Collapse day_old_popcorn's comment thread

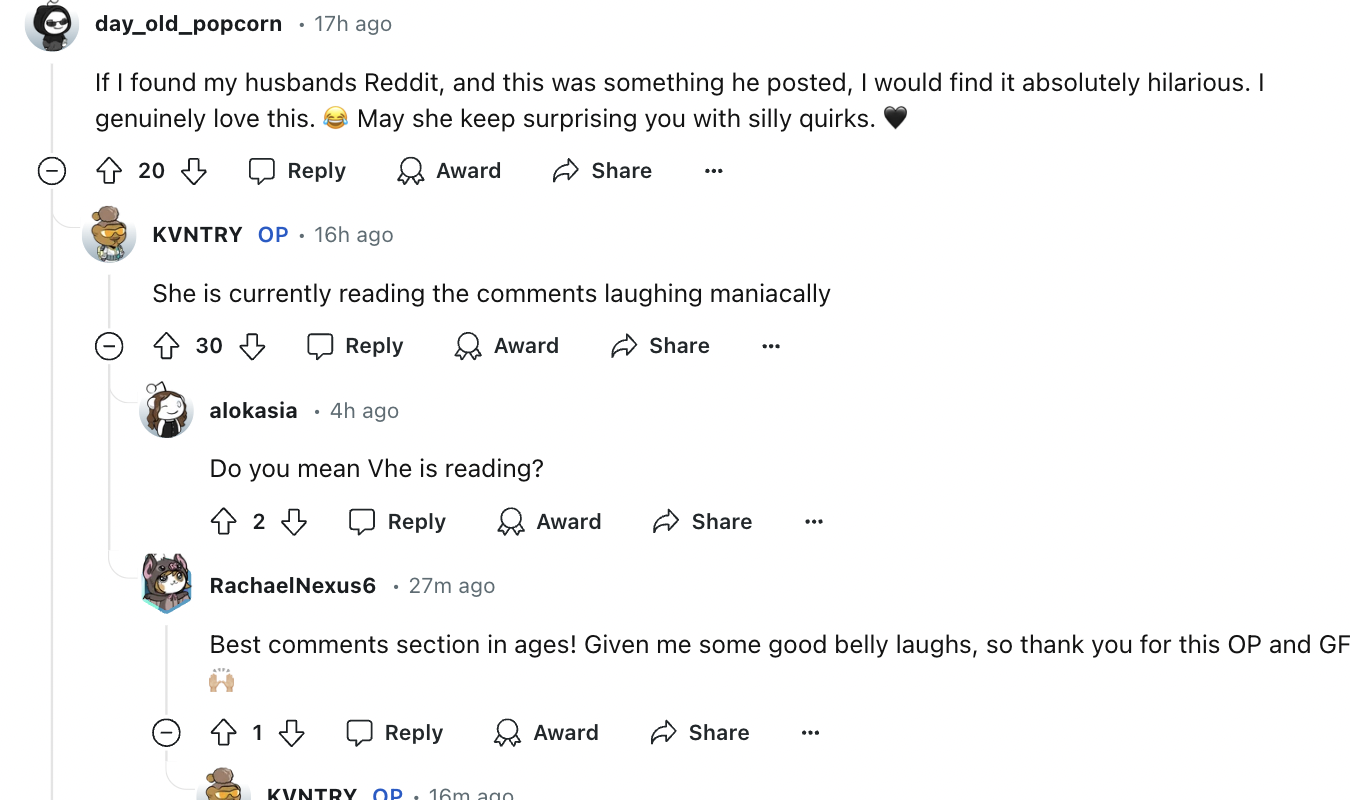point(52,171)
